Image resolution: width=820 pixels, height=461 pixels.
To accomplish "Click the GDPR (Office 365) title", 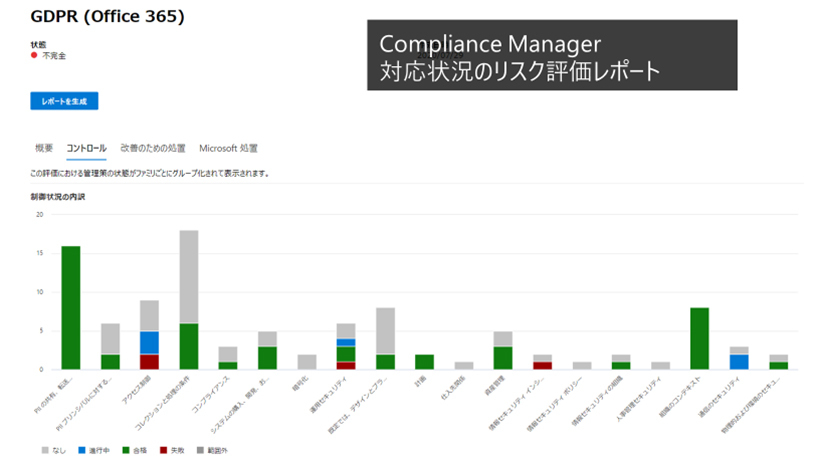I will coord(107,16).
